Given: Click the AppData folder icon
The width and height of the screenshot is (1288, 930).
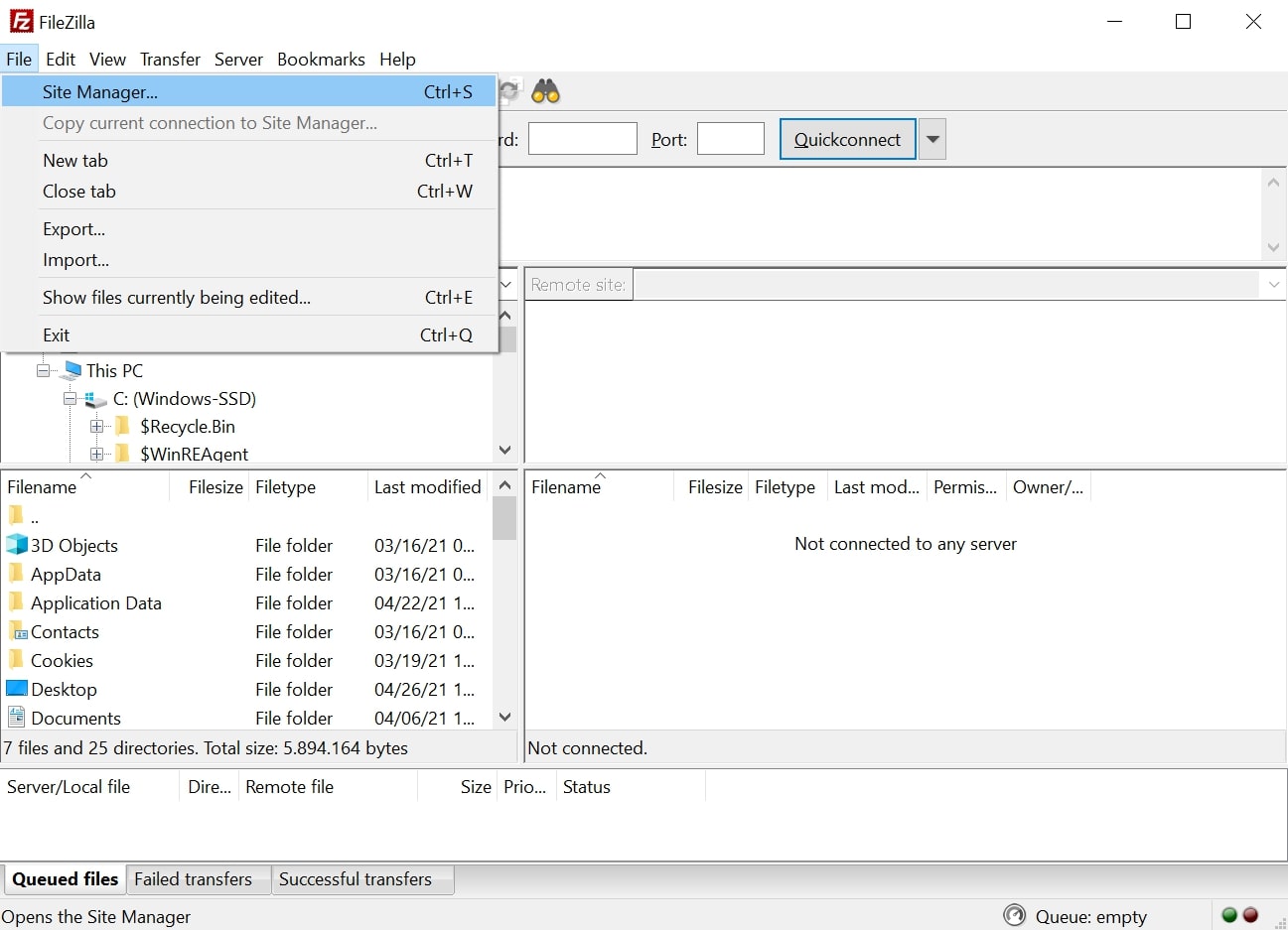Looking at the screenshot, I should tap(16, 574).
